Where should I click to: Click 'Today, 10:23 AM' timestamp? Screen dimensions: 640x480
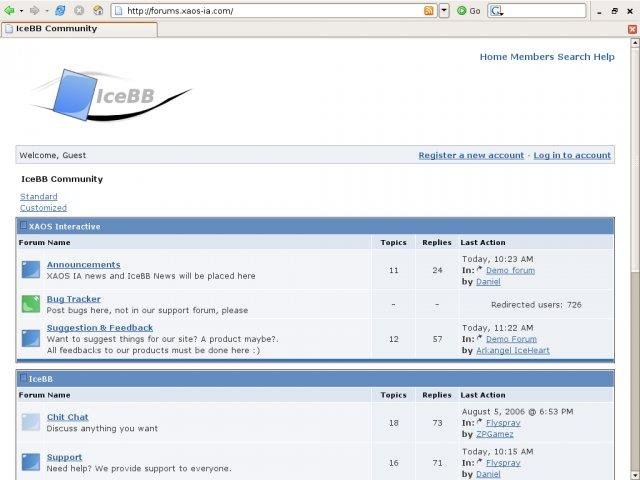[x=498, y=259]
